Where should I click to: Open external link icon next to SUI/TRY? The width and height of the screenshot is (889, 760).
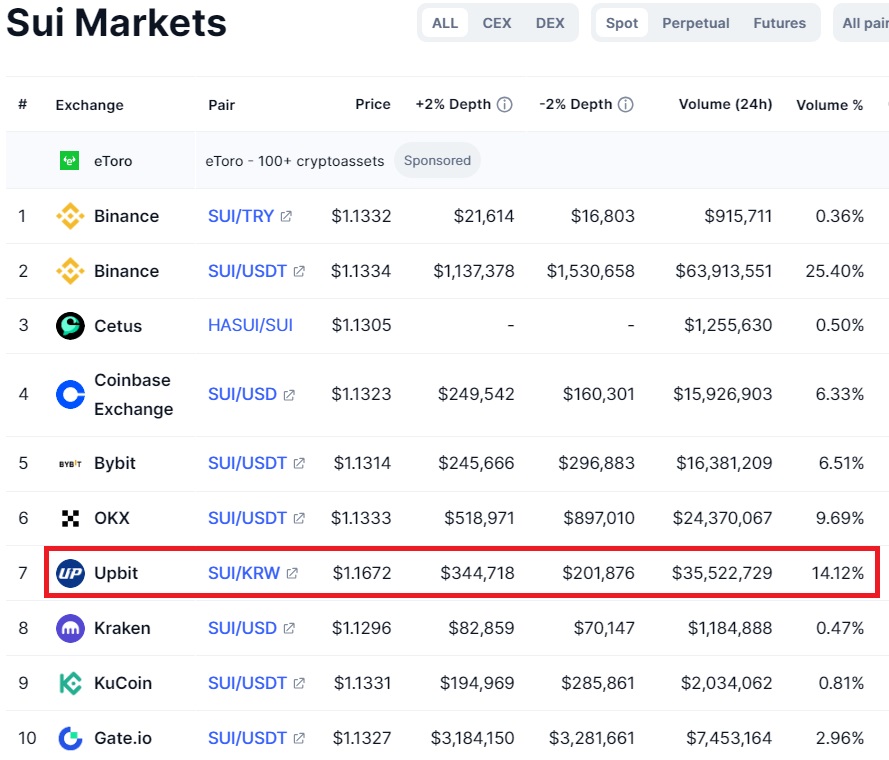(286, 216)
